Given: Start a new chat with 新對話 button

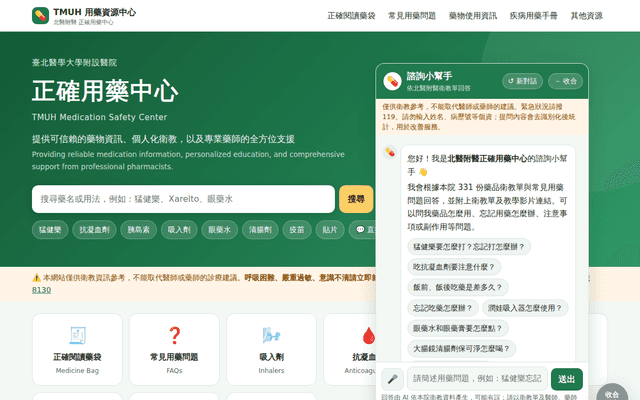Looking at the screenshot, I should [x=522, y=81].
